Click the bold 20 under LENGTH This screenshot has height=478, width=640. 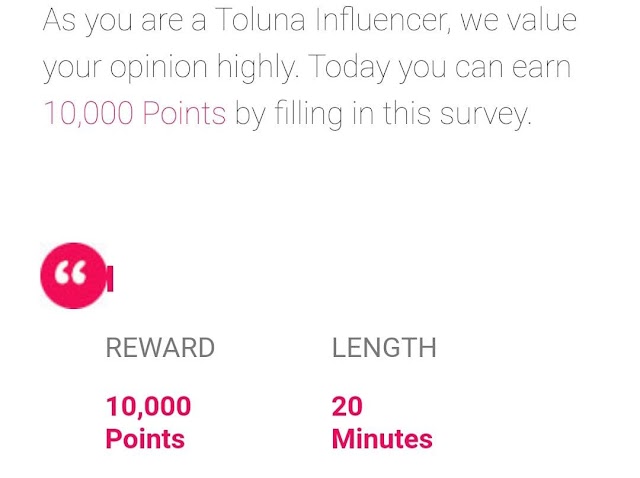(x=347, y=407)
